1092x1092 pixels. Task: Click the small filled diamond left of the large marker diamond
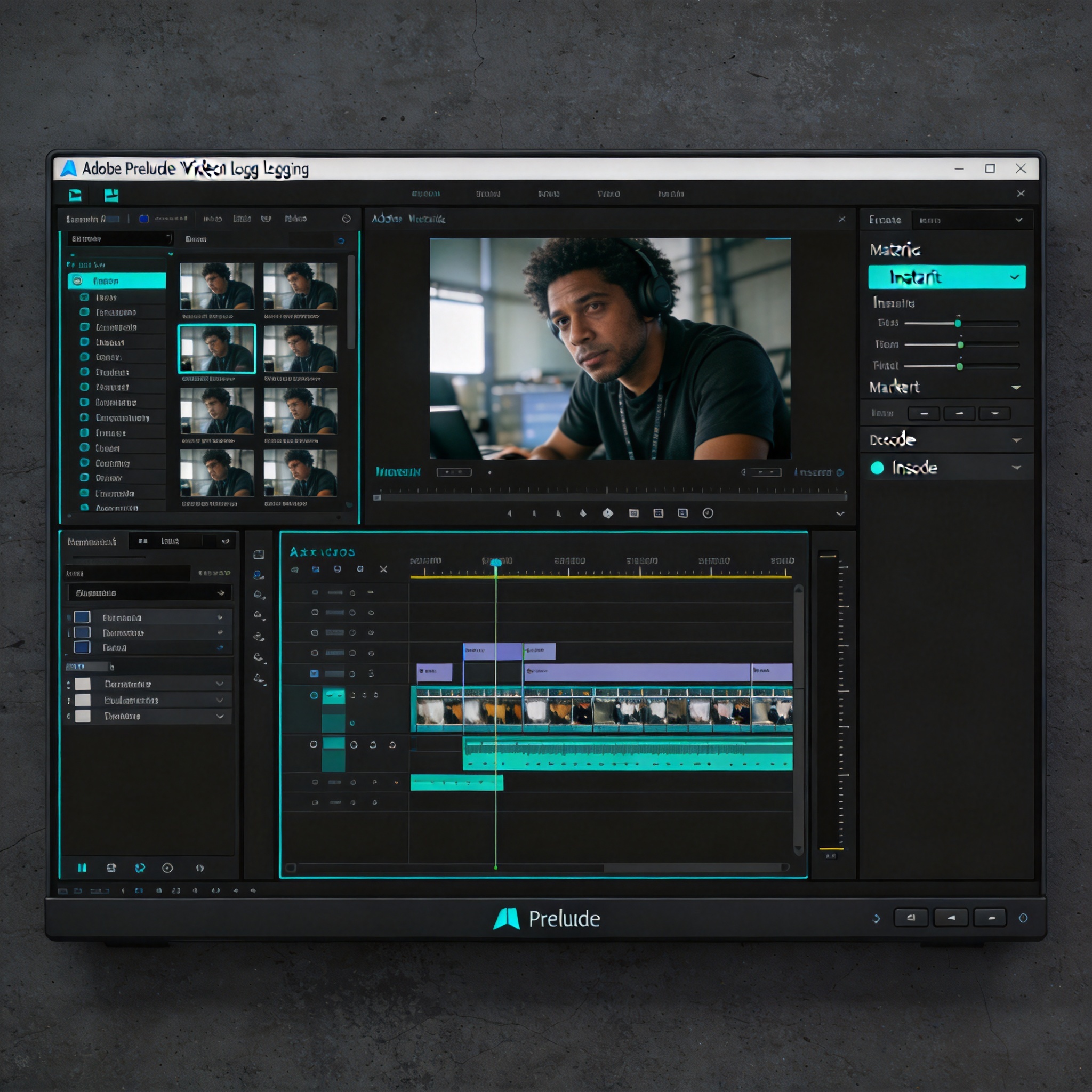583,513
